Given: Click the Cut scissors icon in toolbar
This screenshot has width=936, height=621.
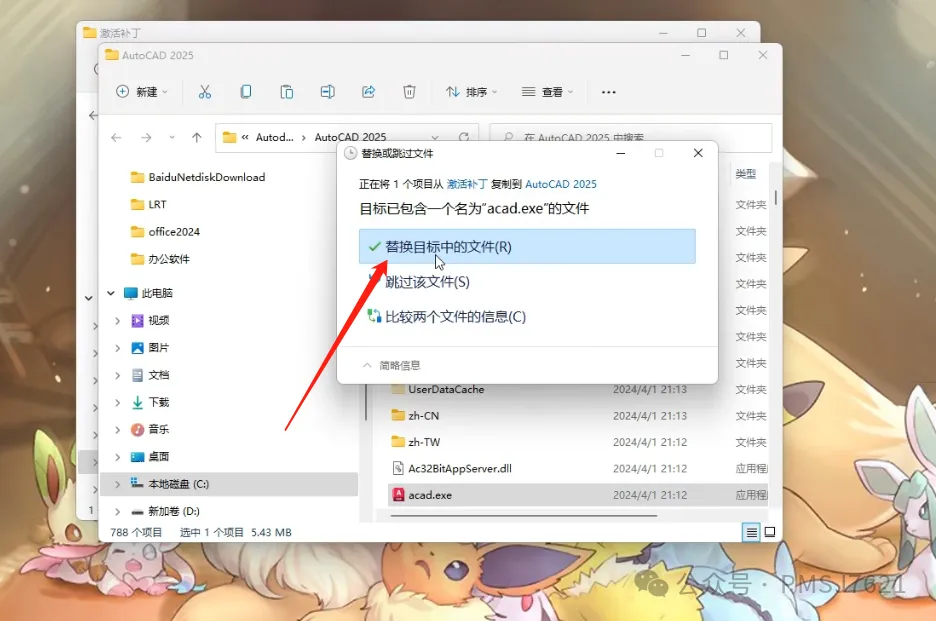Looking at the screenshot, I should [205, 91].
